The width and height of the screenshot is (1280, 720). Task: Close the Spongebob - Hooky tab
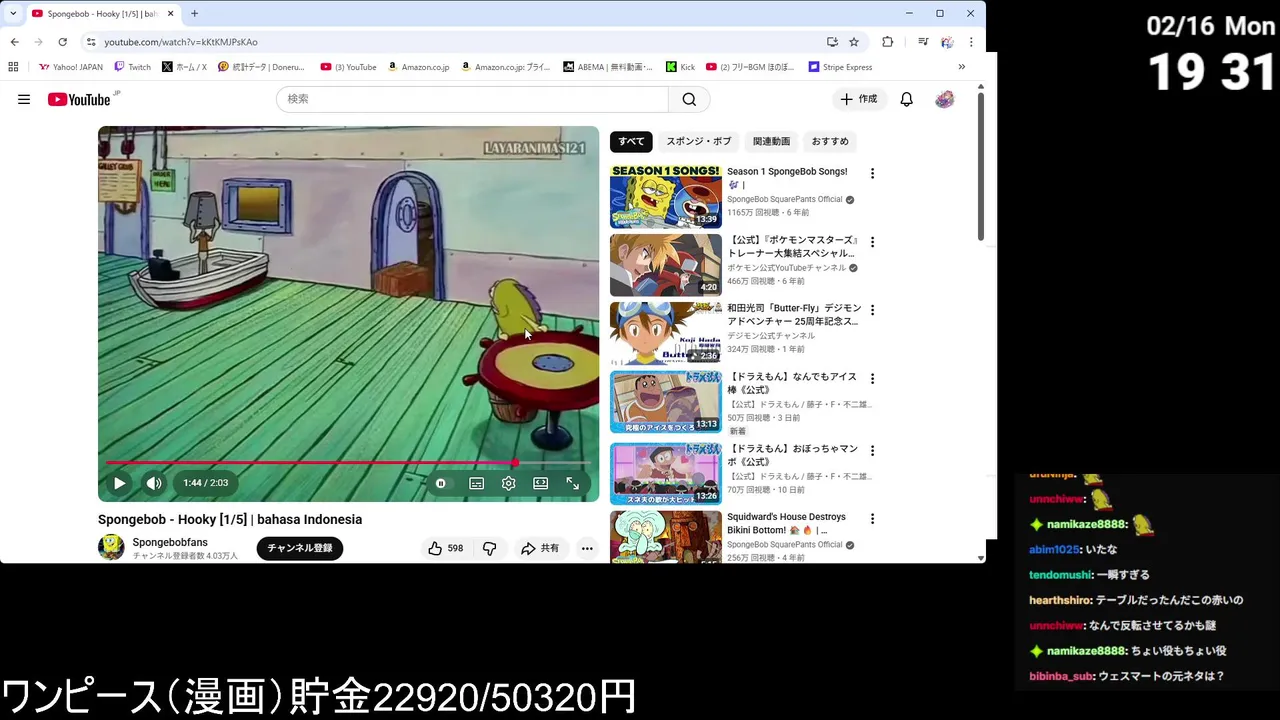click(x=171, y=14)
